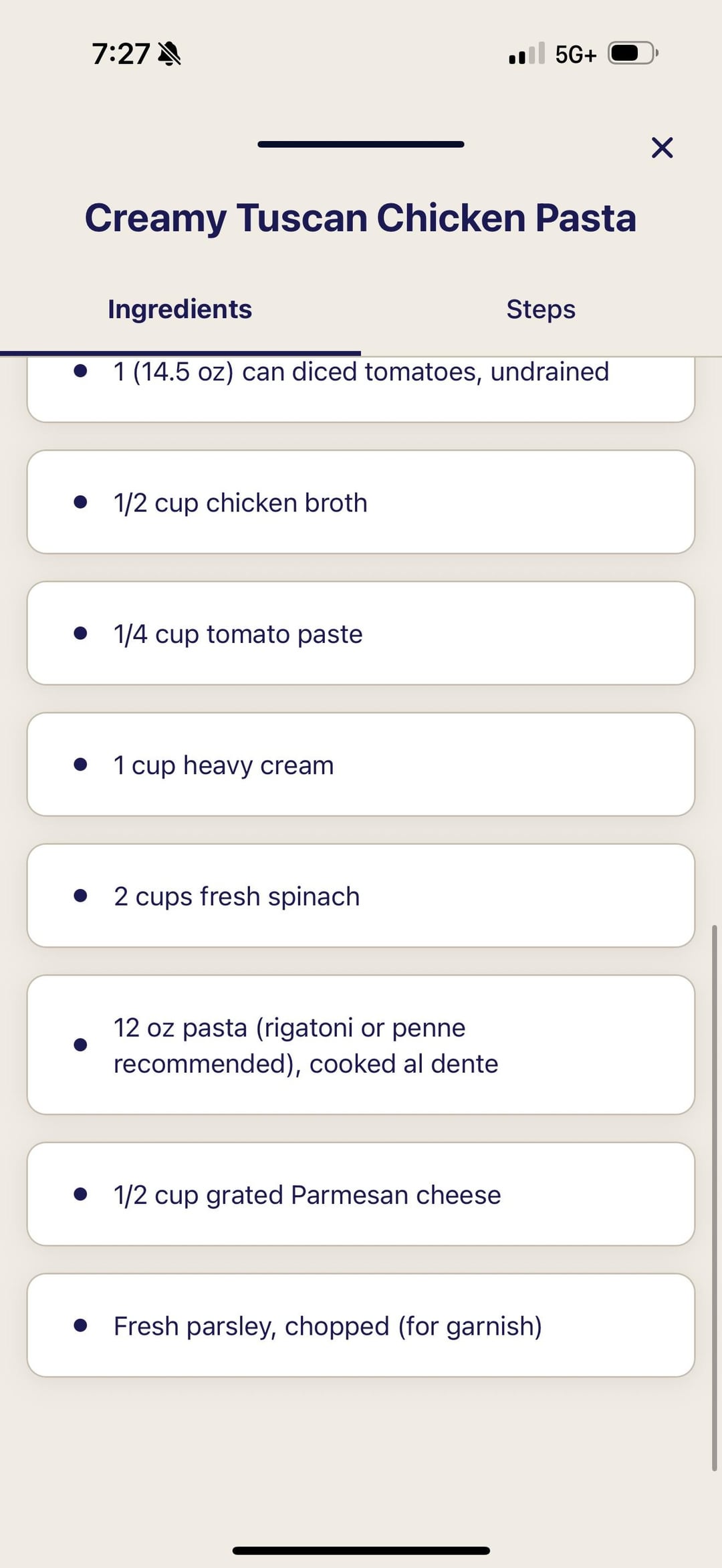This screenshot has height=1568, width=722.
Task: Tap the cellular signal bars icon
Action: pyautogui.click(x=526, y=53)
